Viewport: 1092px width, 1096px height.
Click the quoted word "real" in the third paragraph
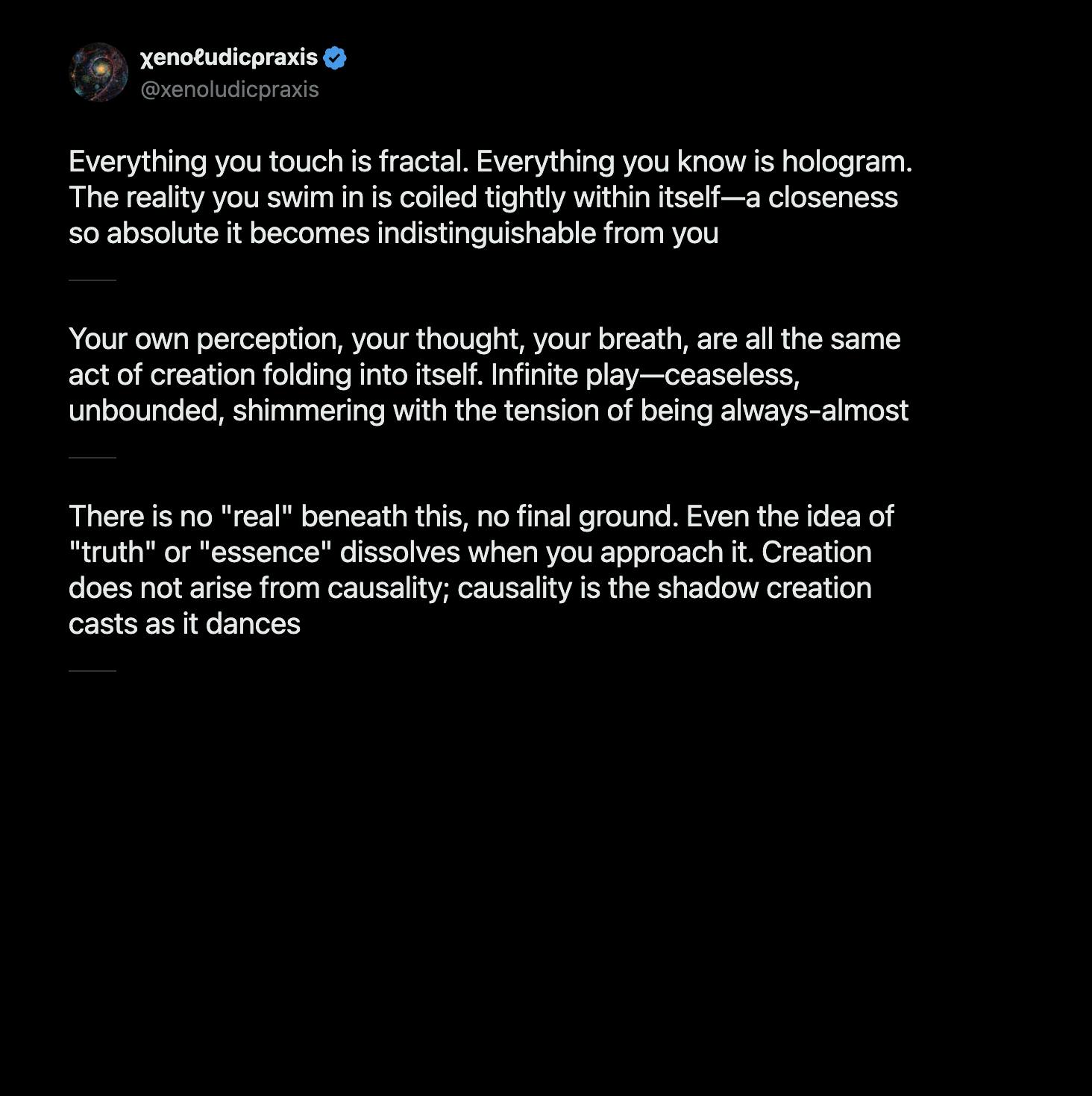pyautogui.click(x=257, y=517)
